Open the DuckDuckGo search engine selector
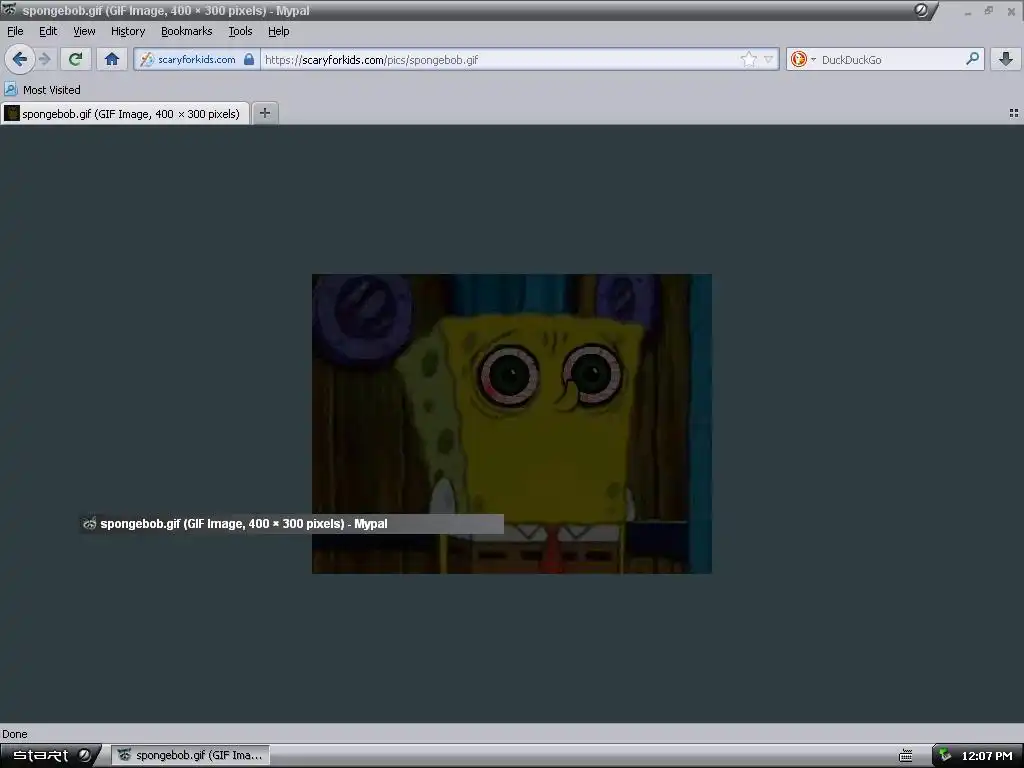Screen dimensions: 1024x768 pyautogui.click(x=803, y=59)
